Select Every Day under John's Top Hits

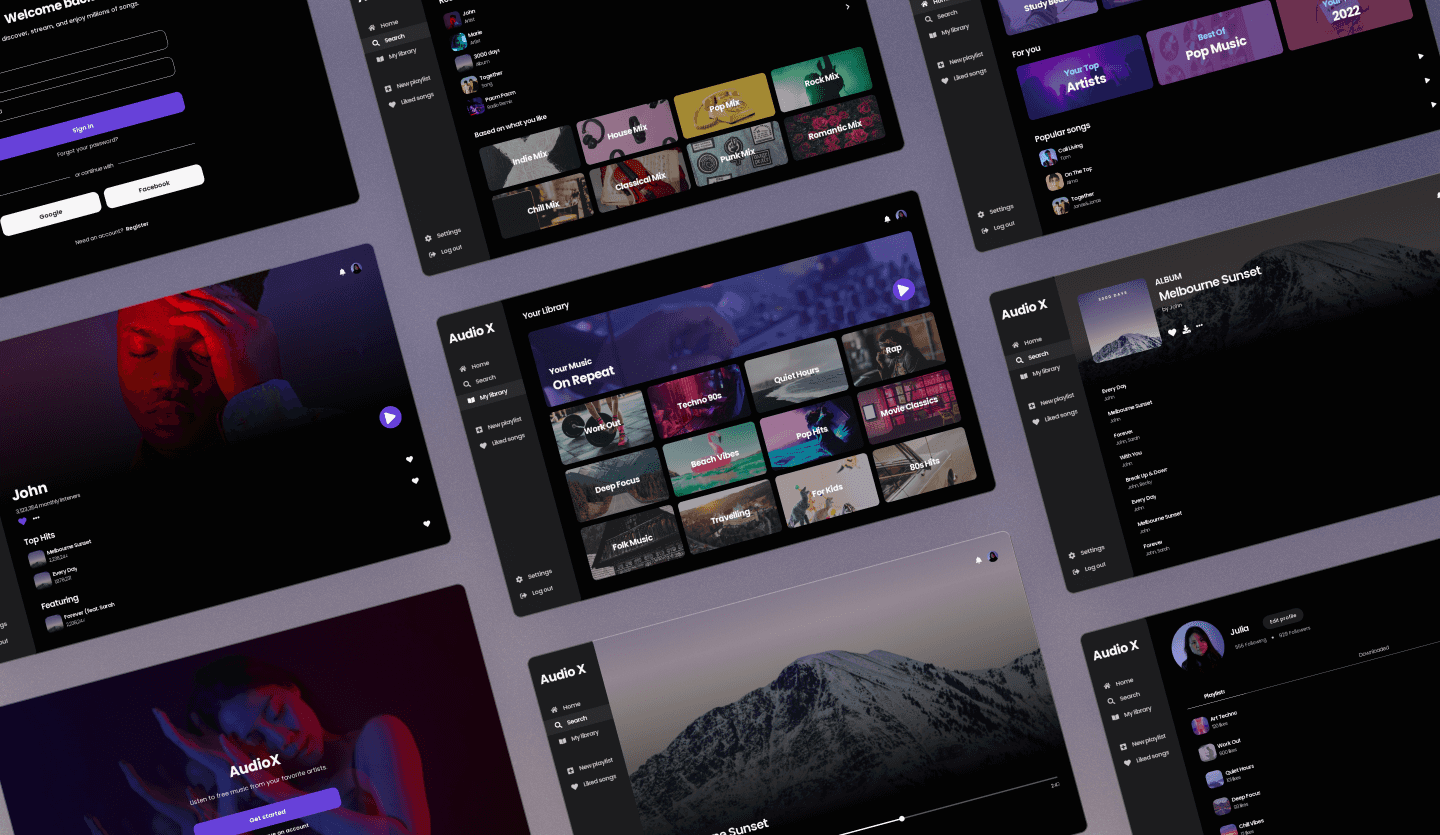click(54, 578)
